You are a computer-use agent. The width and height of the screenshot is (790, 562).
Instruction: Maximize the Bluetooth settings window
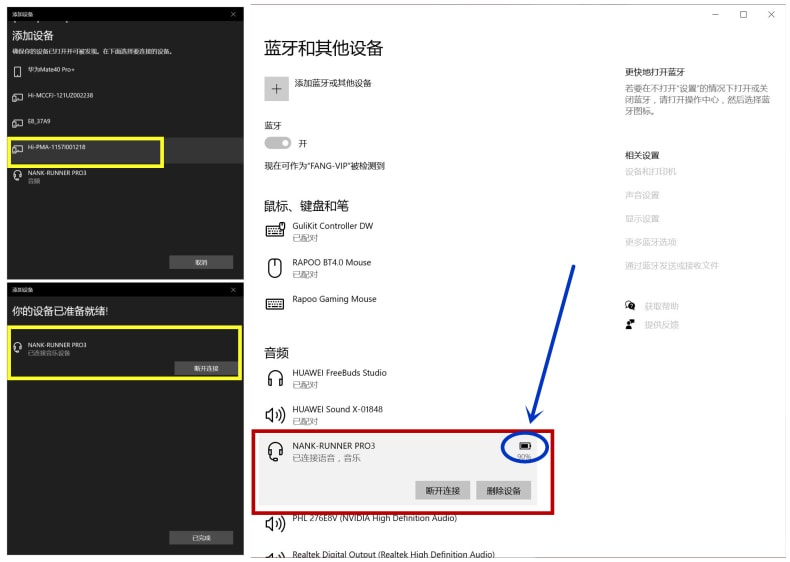pyautogui.click(x=743, y=15)
